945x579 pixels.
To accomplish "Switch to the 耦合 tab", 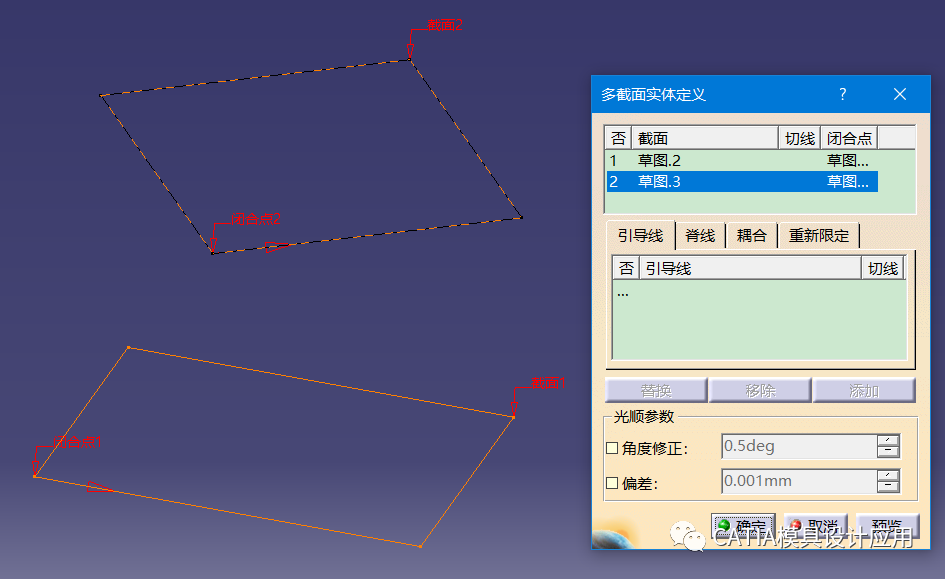I will tap(751, 236).
